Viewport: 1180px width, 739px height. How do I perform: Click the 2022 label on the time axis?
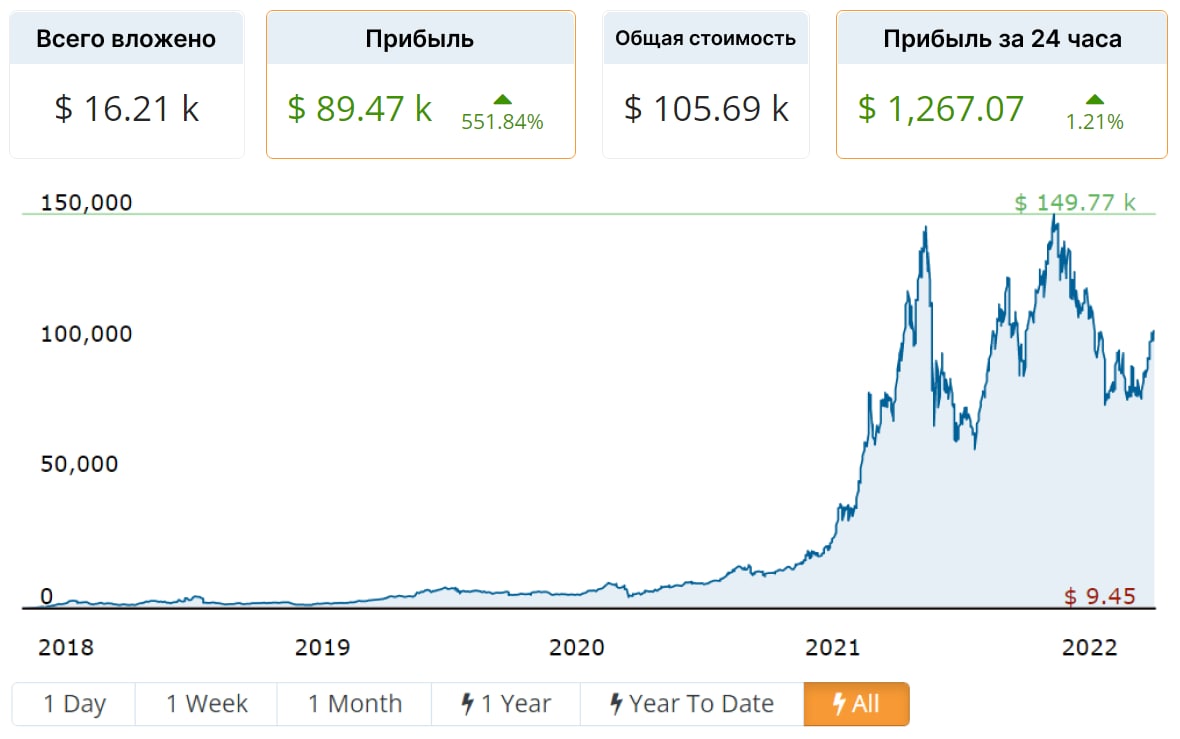tap(1089, 647)
